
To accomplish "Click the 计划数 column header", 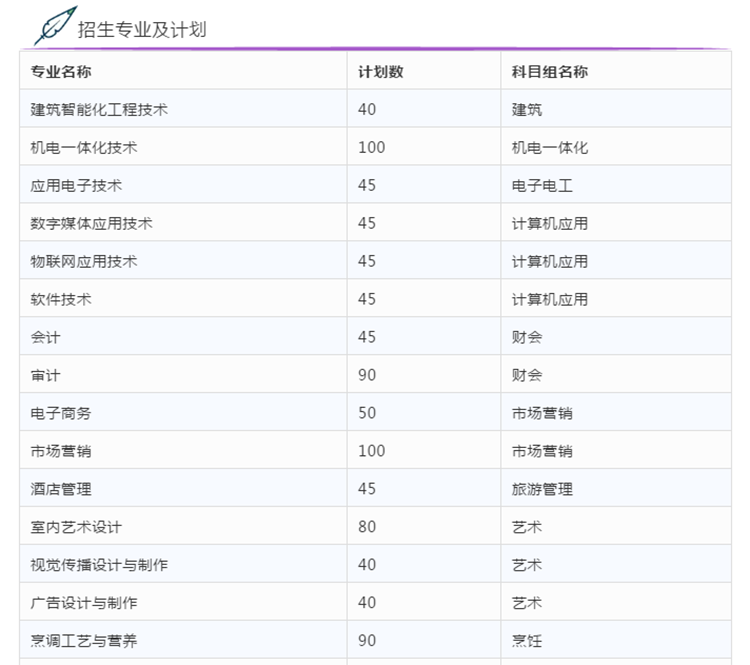I will 380,72.
